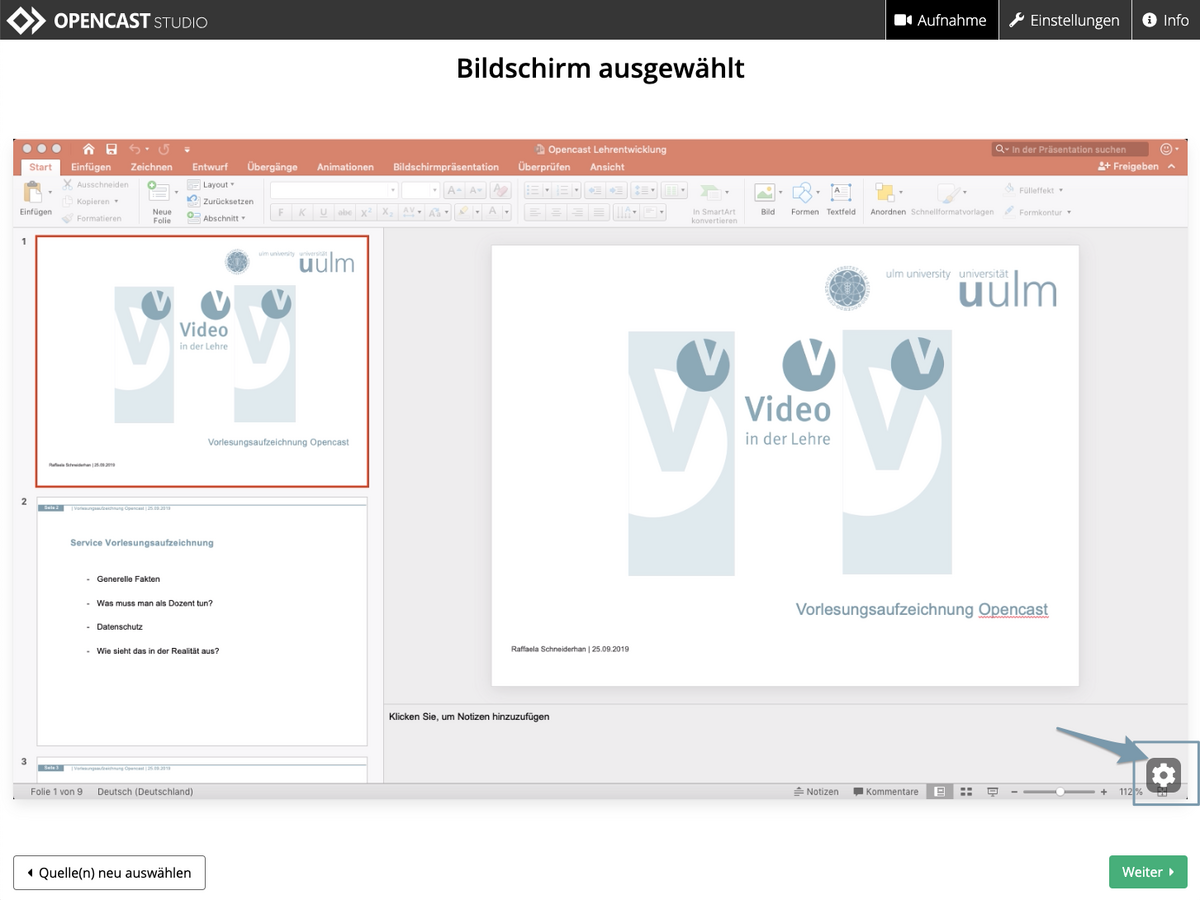Viewport: 1200px width, 900px height.
Task: Toggle the Kommentare pane in status bar
Action: click(886, 791)
